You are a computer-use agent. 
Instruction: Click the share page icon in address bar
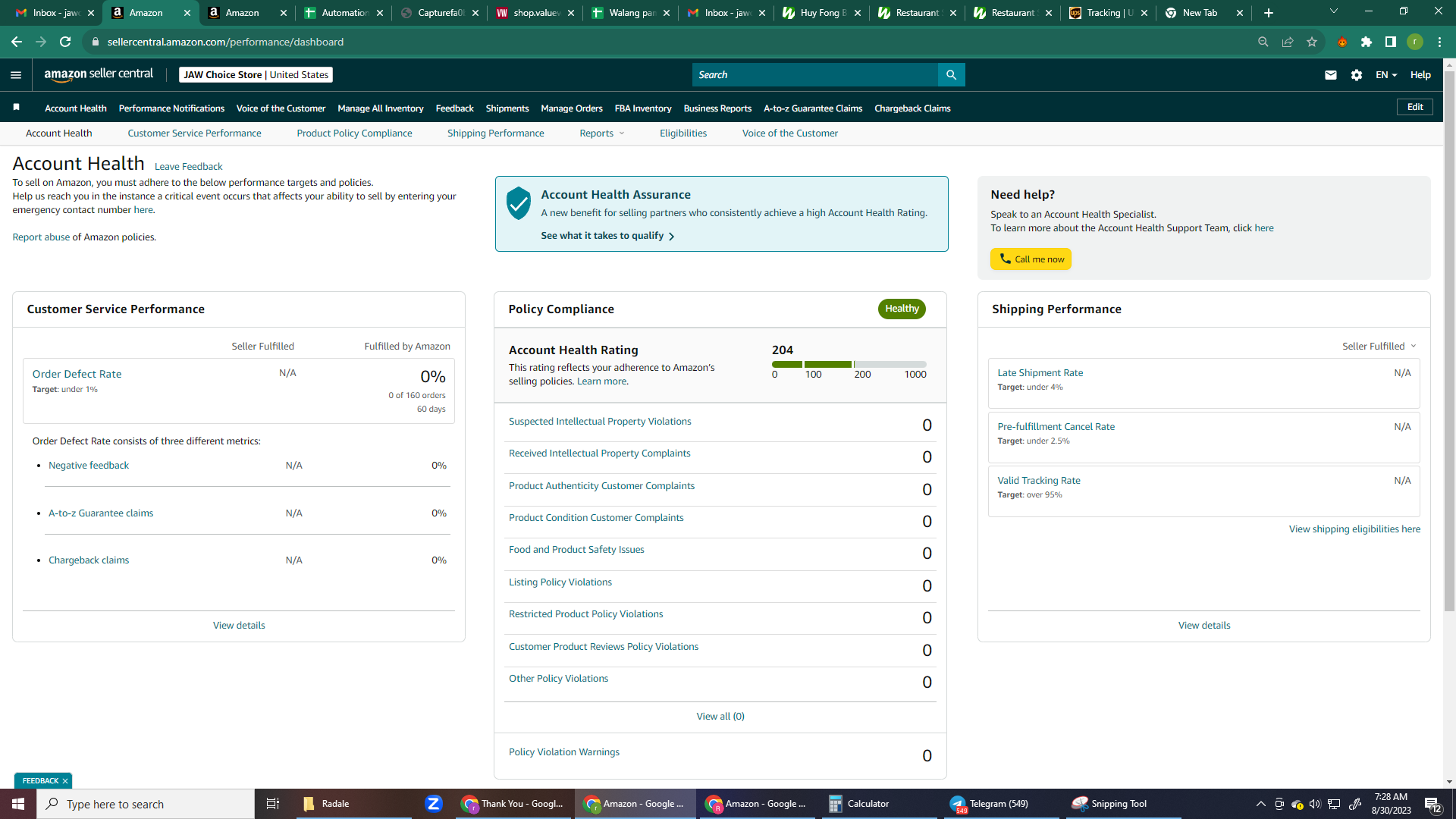coord(1288,42)
